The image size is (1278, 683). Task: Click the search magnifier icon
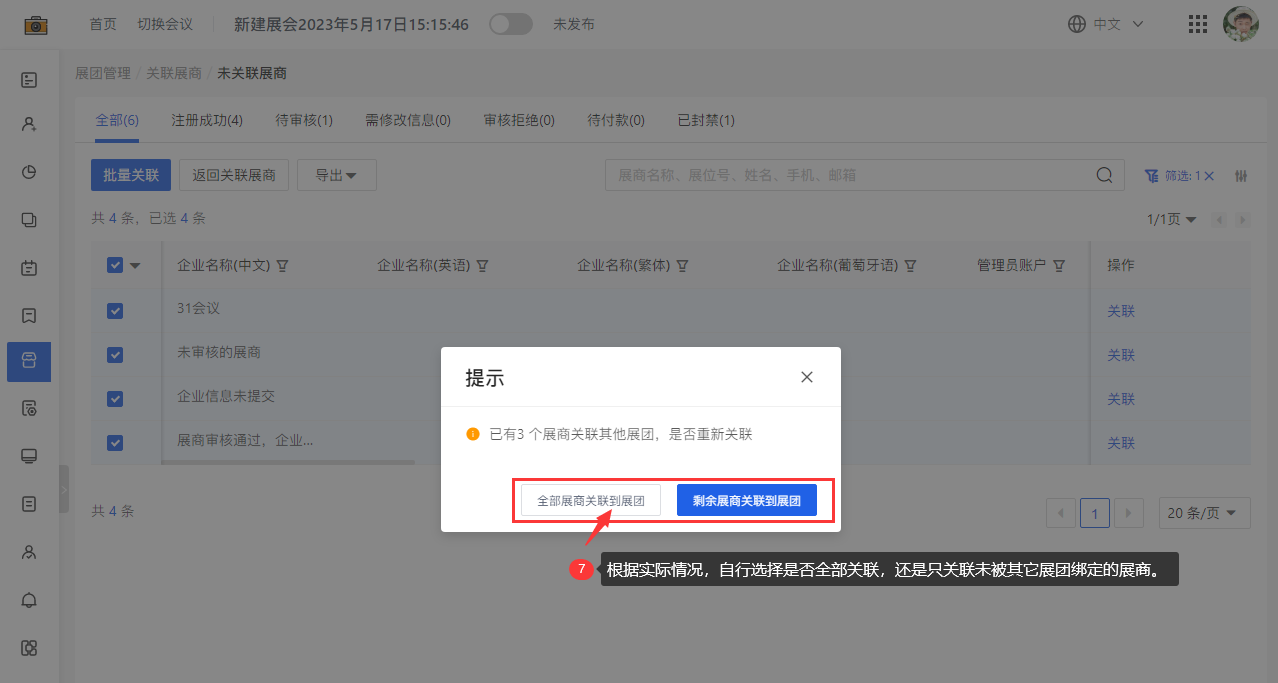pos(1104,175)
